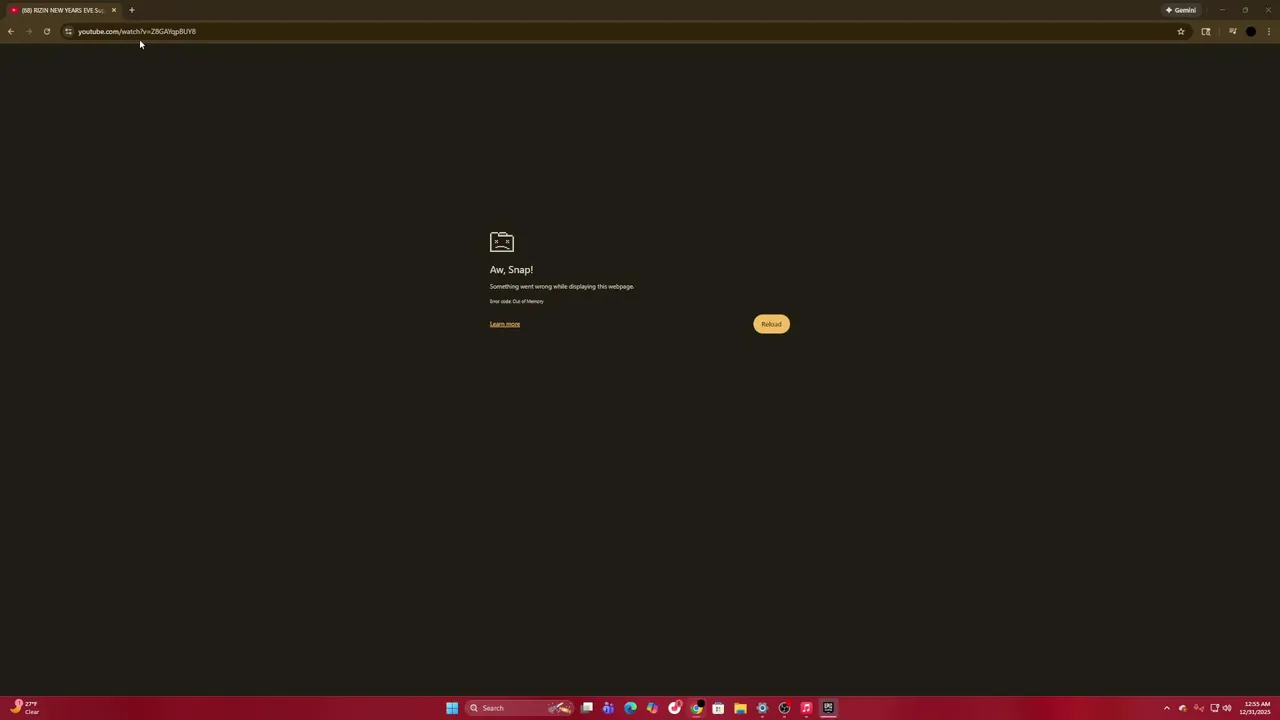
Task: Click the 'Error code: Out of Memory' text
Action: pyautogui.click(x=517, y=301)
